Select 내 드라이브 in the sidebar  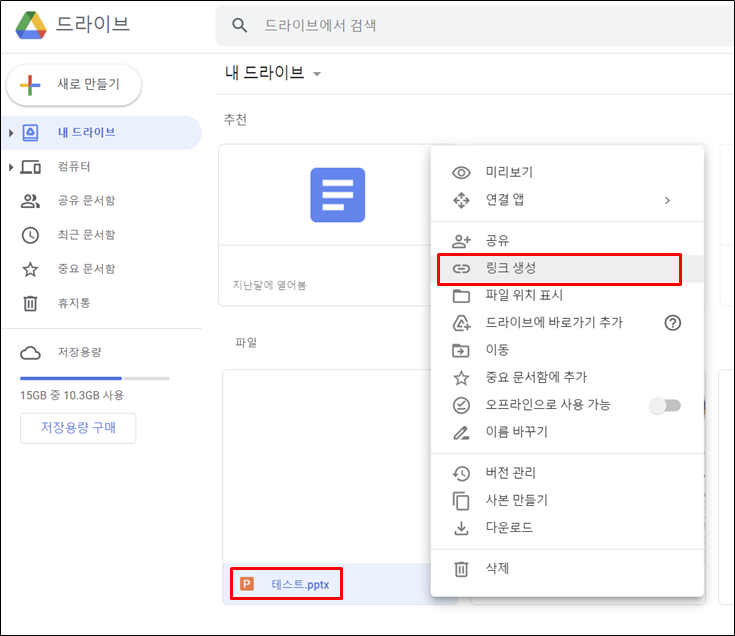pyautogui.click(x=102, y=133)
